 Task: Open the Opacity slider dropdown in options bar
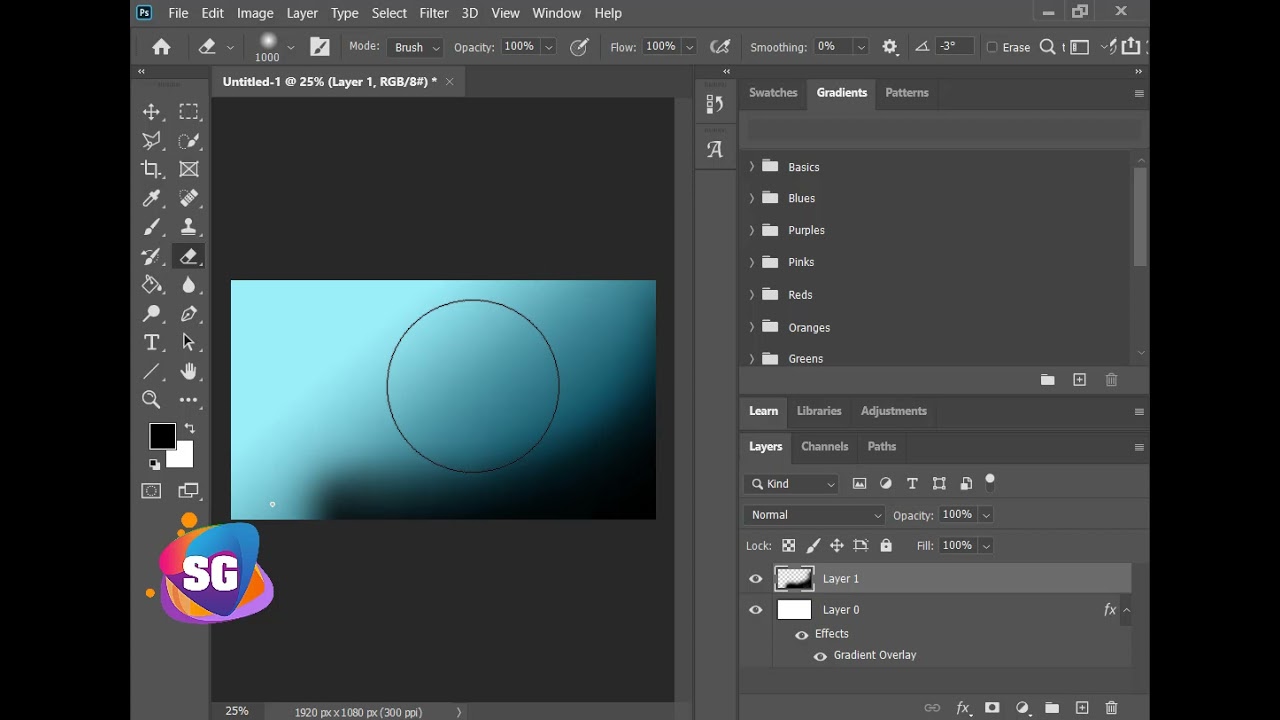549,47
